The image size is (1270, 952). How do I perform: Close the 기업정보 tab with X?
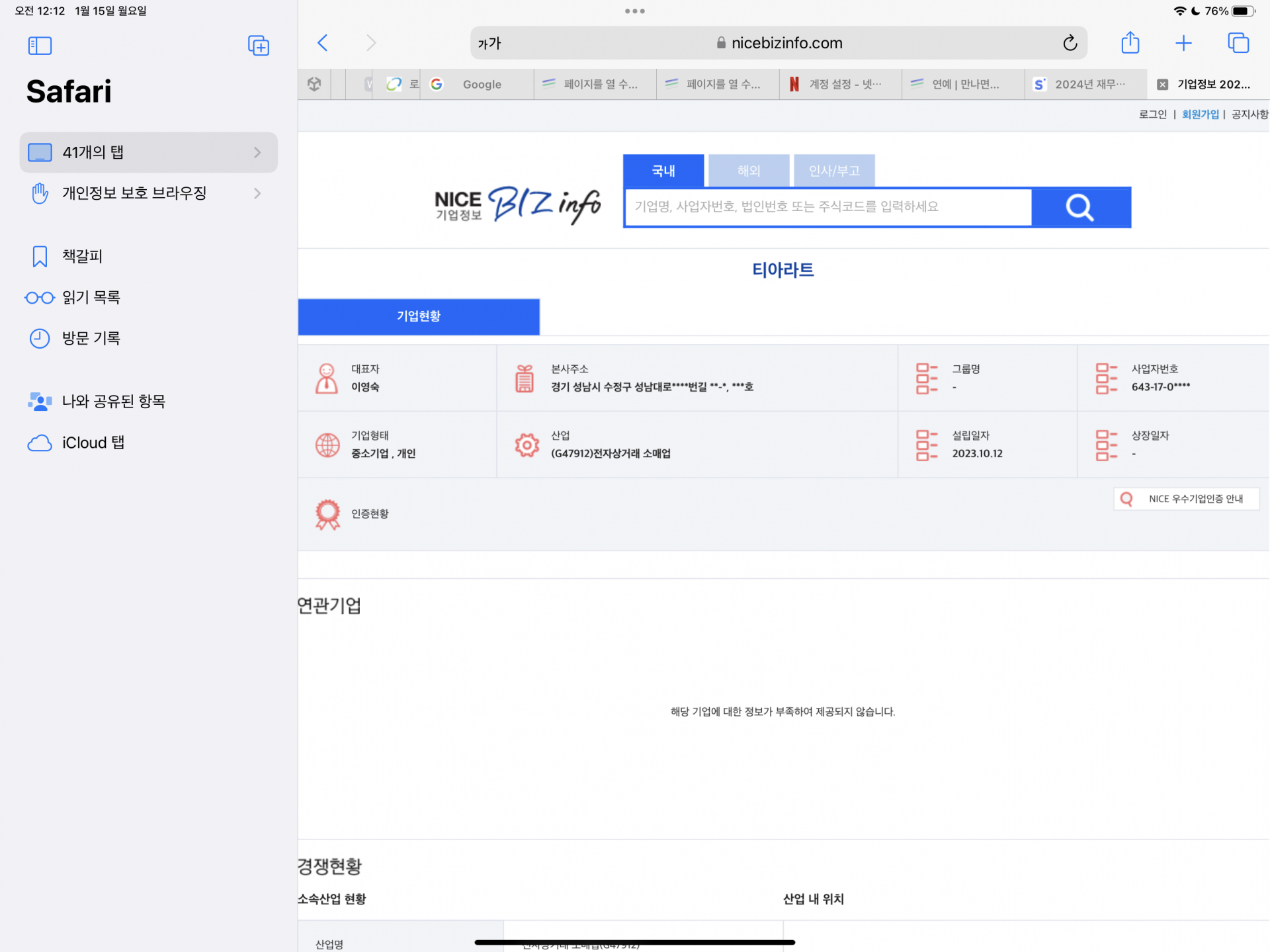click(x=1162, y=84)
